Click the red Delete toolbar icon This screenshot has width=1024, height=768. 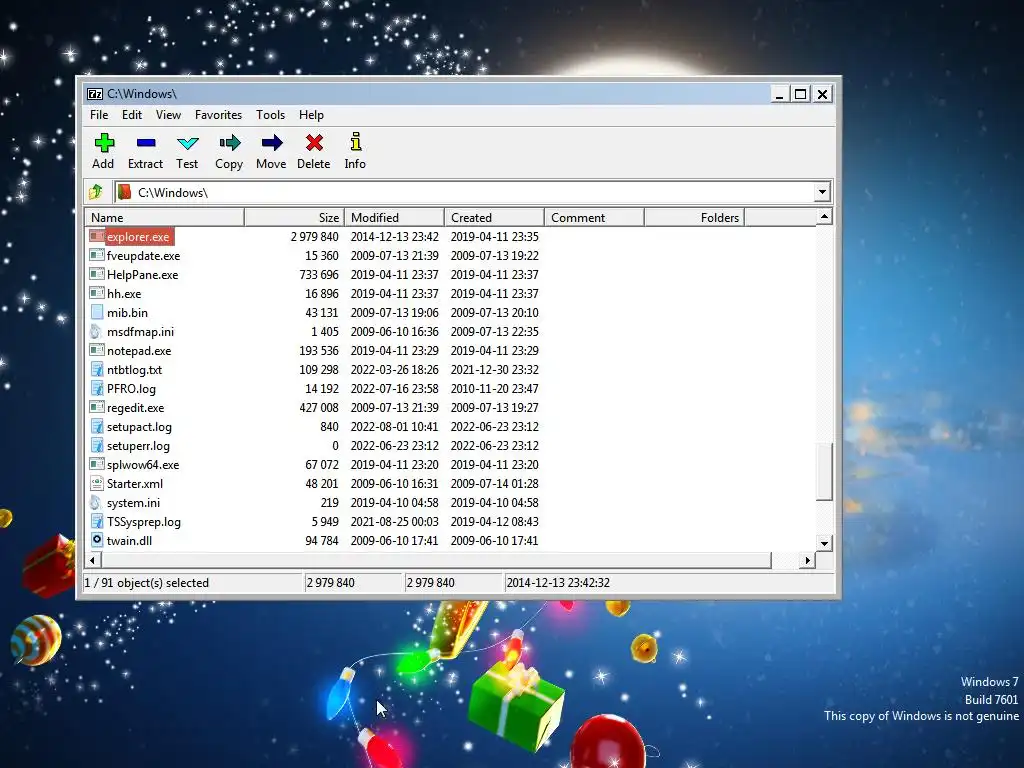pos(314,142)
